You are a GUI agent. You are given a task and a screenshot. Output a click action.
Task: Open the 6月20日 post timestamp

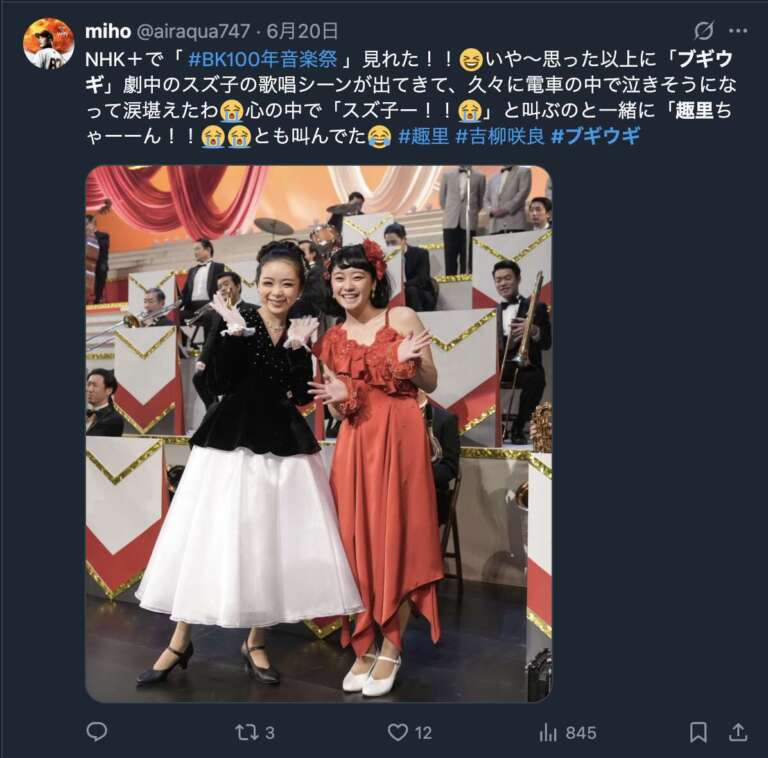click(x=302, y=31)
